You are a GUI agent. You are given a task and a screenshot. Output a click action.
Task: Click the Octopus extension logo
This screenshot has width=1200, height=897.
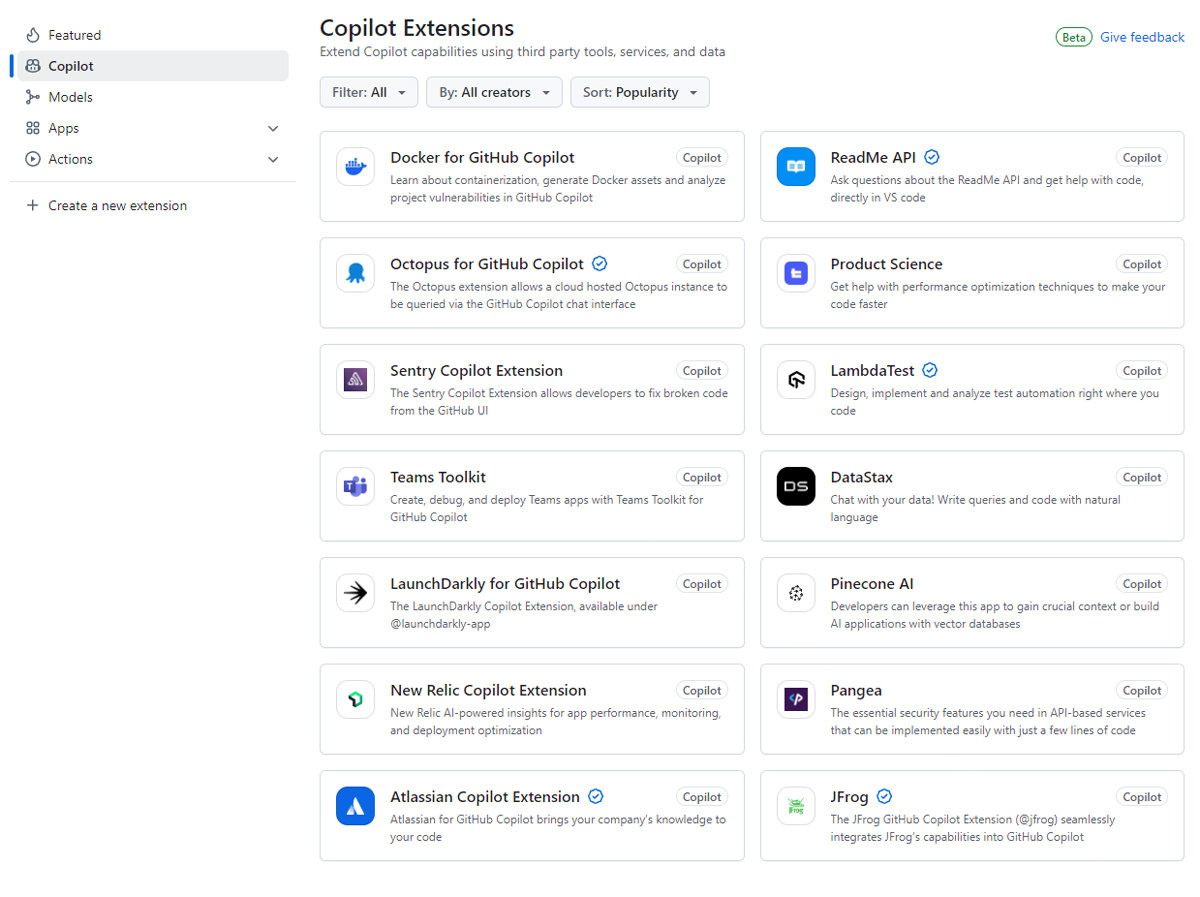[355, 273]
